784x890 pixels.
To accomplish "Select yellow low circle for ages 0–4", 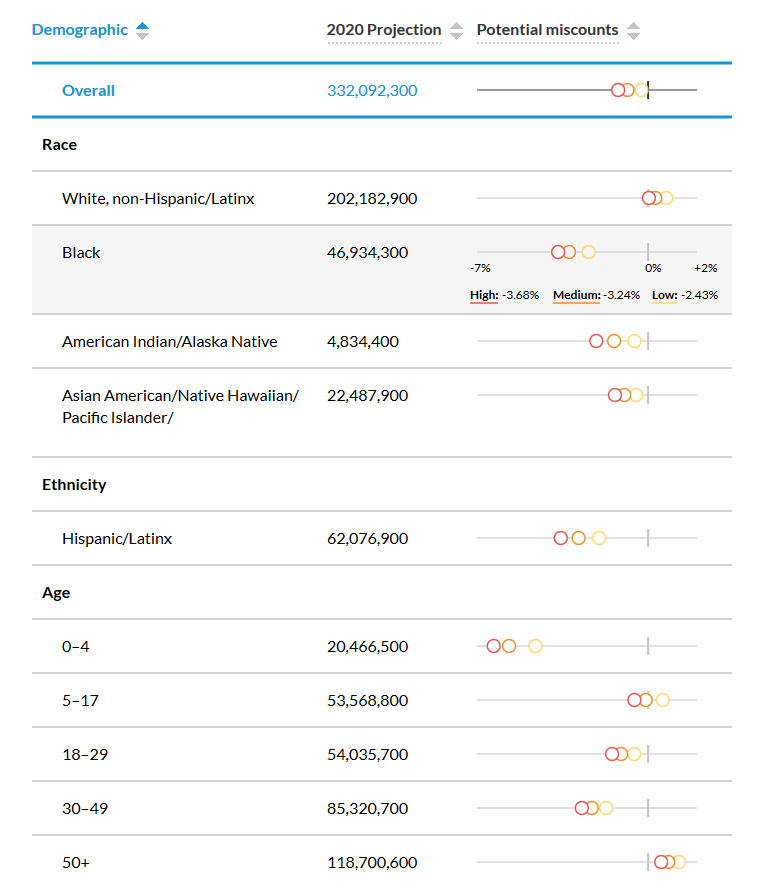I will (x=535, y=646).
